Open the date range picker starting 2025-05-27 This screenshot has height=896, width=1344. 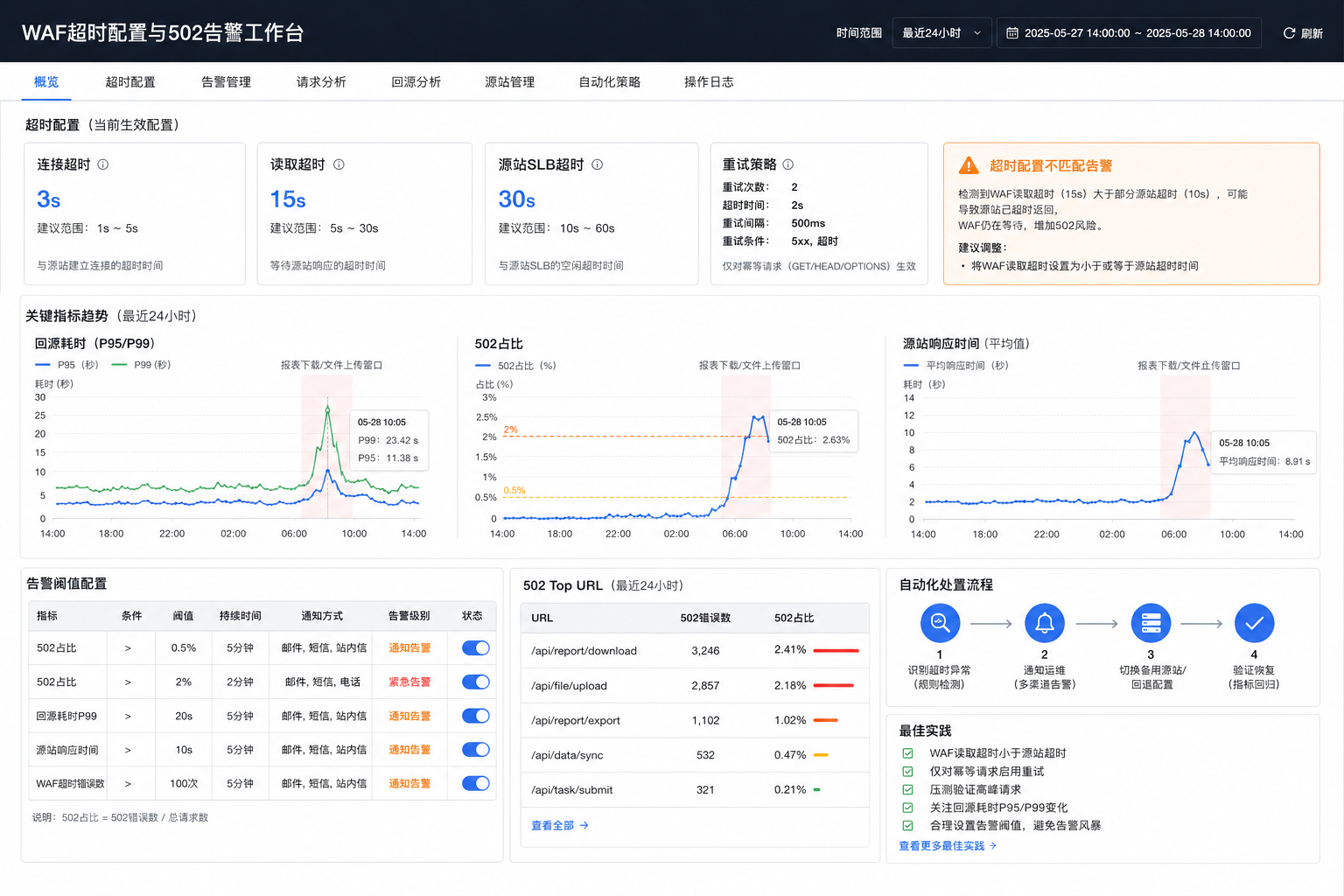coord(1129,33)
